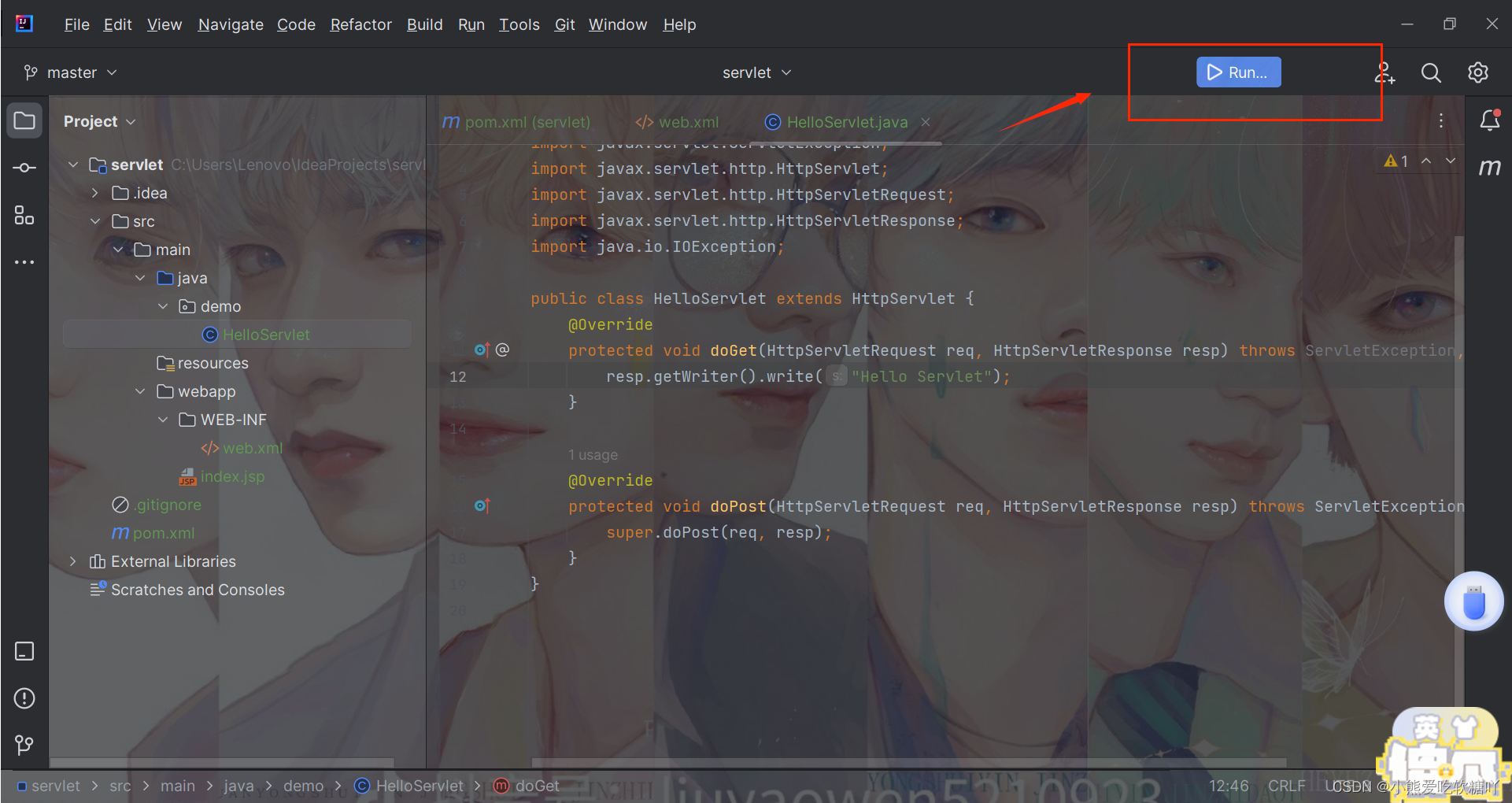Expand External Libraries node

tap(73, 561)
